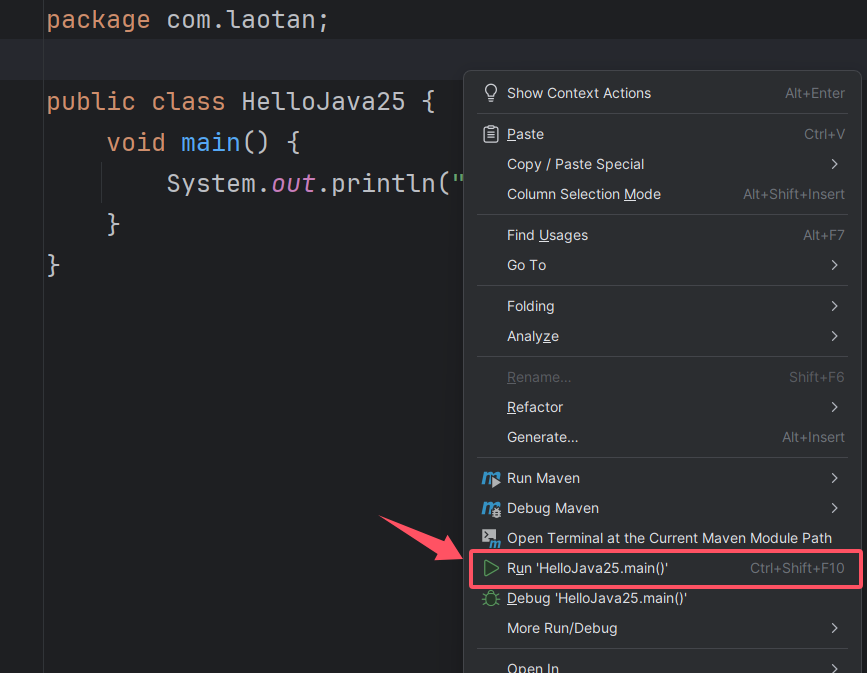Expand the Copy / Paste Special chevron
The height and width of the screenshot is (673, 867).
[x=834, y=164]
